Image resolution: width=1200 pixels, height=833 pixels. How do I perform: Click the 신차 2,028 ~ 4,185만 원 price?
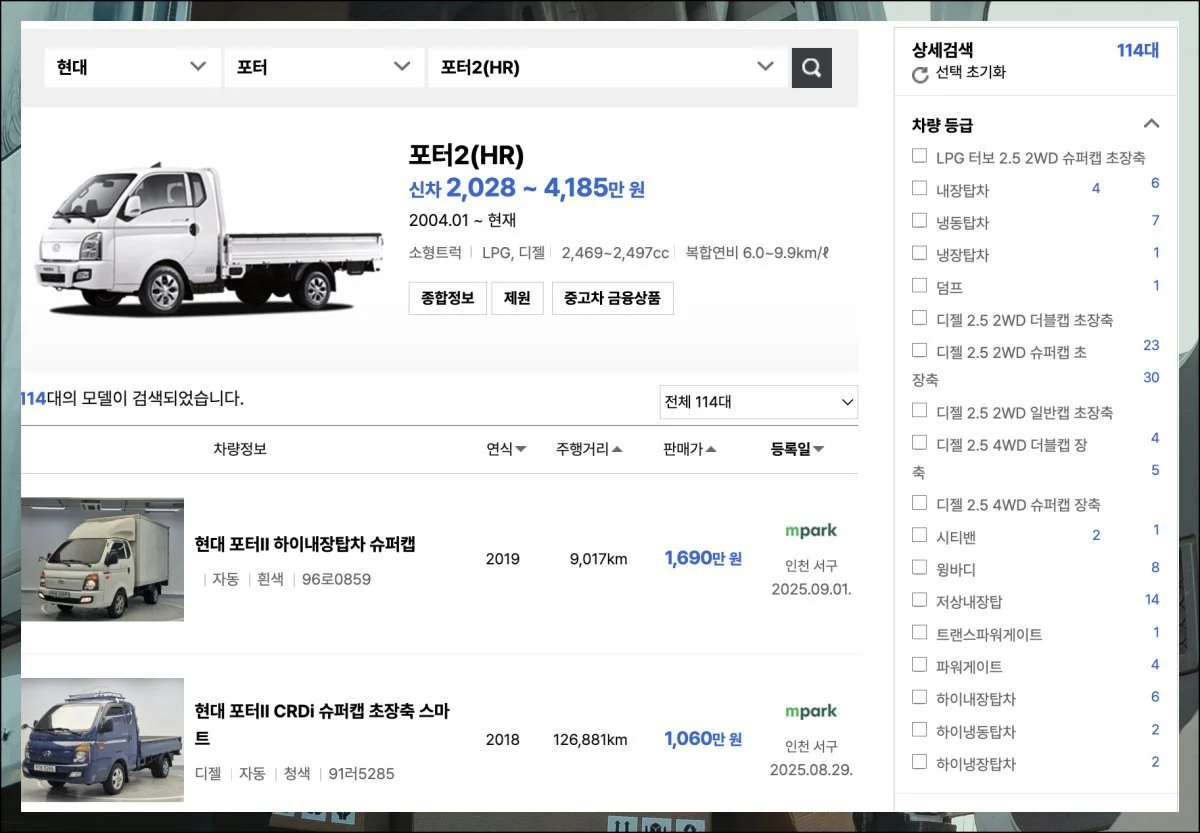click(x=527, y=188)
